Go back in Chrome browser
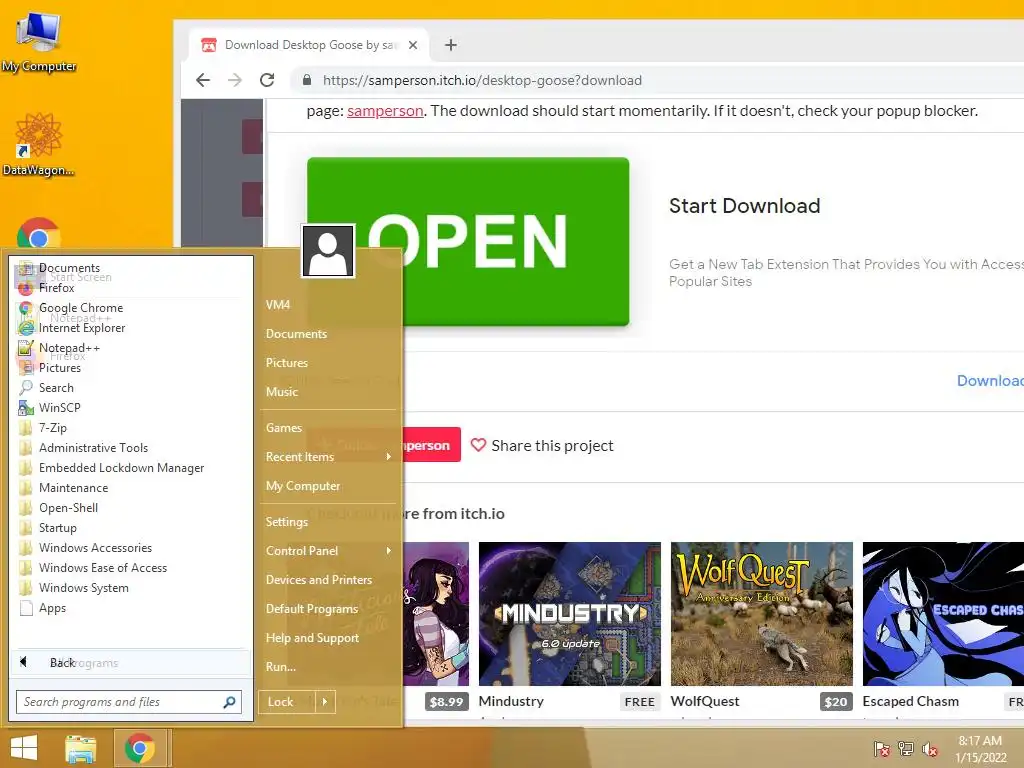Screen dimensions: 1024x768 point(203,80)
